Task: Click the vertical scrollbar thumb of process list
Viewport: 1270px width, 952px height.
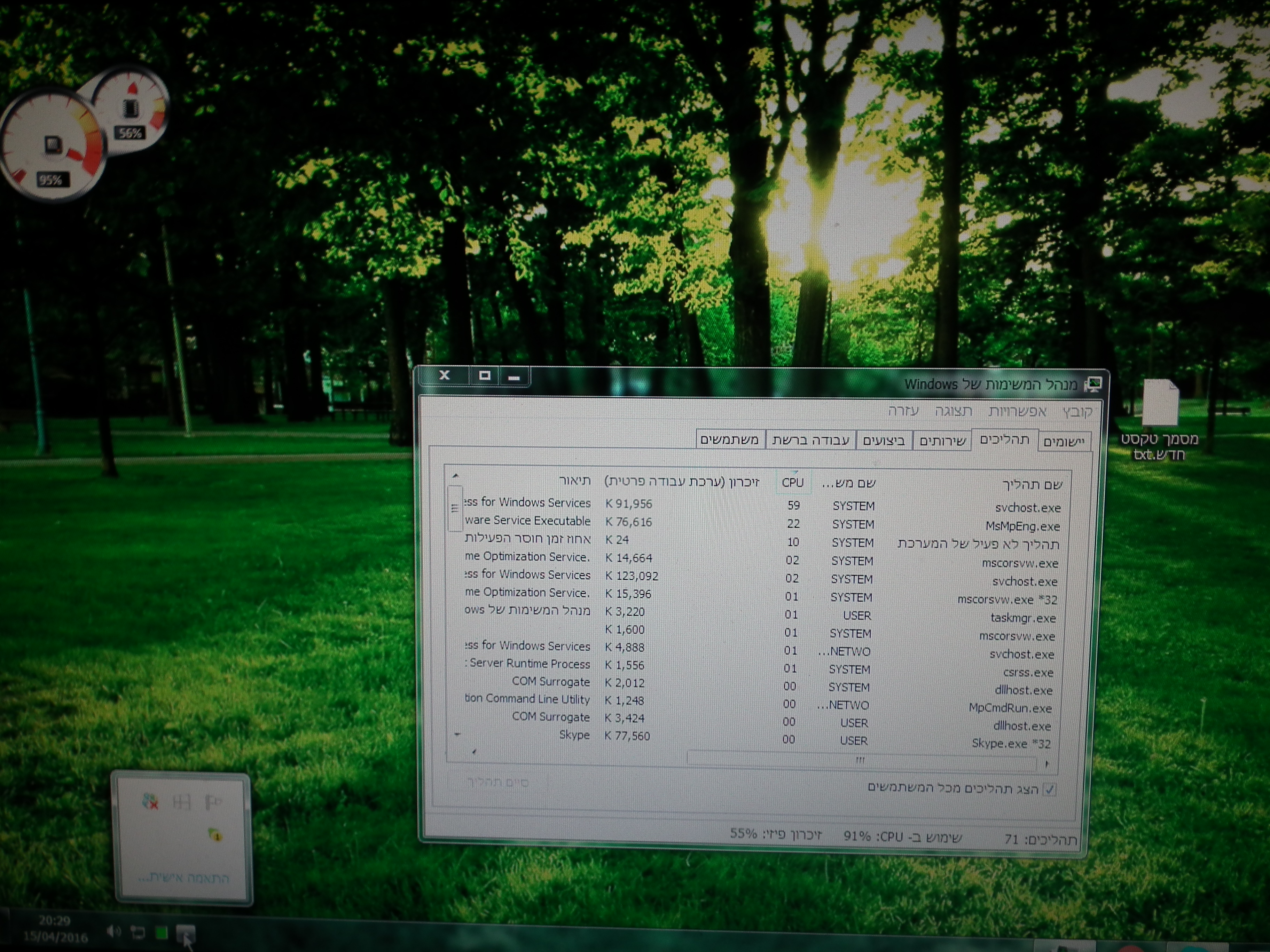Action: pos(455,508)
